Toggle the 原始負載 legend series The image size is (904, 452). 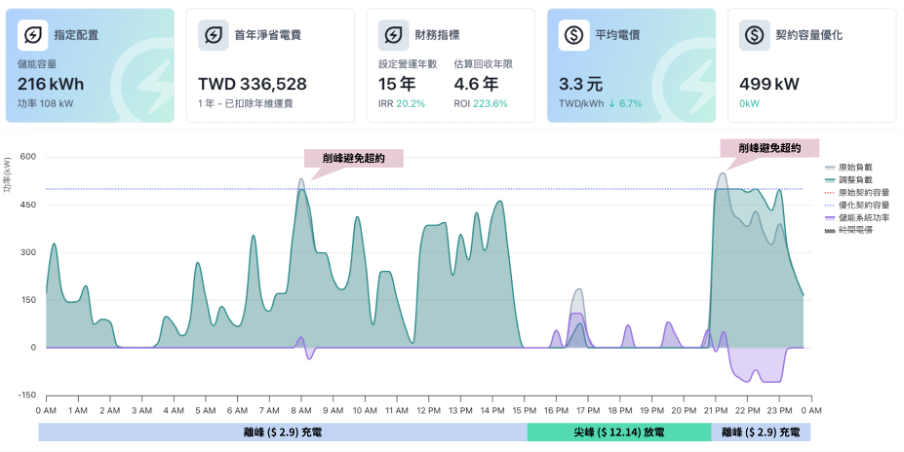pyautogui.click(x=848, y=168)
